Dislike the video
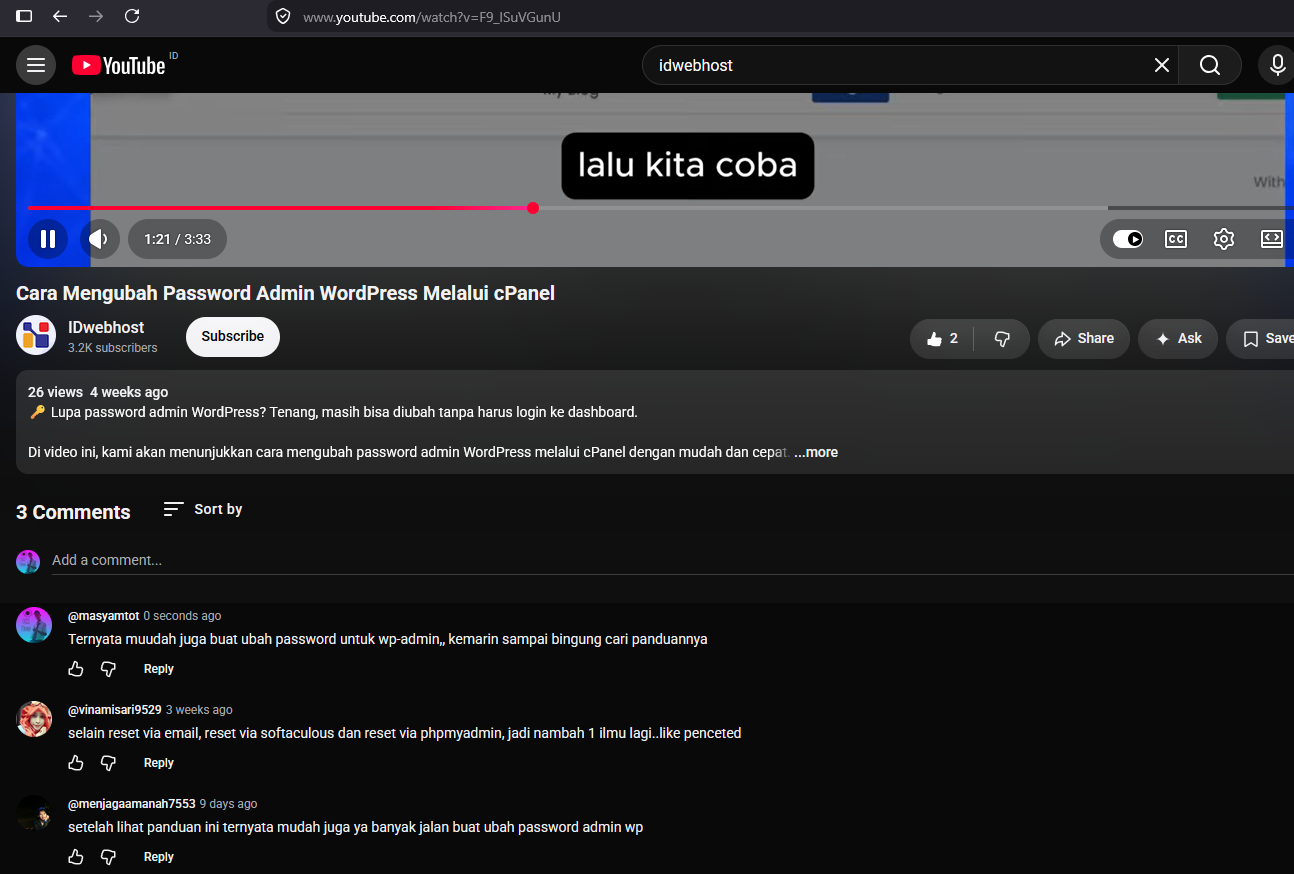Screen dimensions: 1294x874 pyautogui.click(x=1002, y=339)
